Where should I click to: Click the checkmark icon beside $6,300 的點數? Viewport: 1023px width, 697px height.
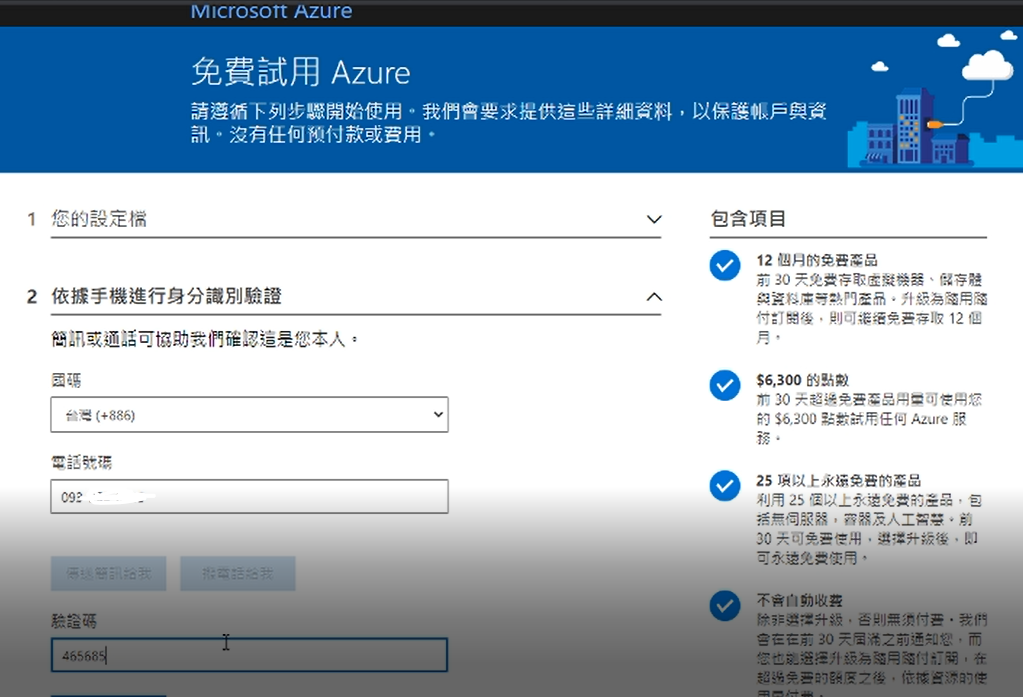(725, 386)
